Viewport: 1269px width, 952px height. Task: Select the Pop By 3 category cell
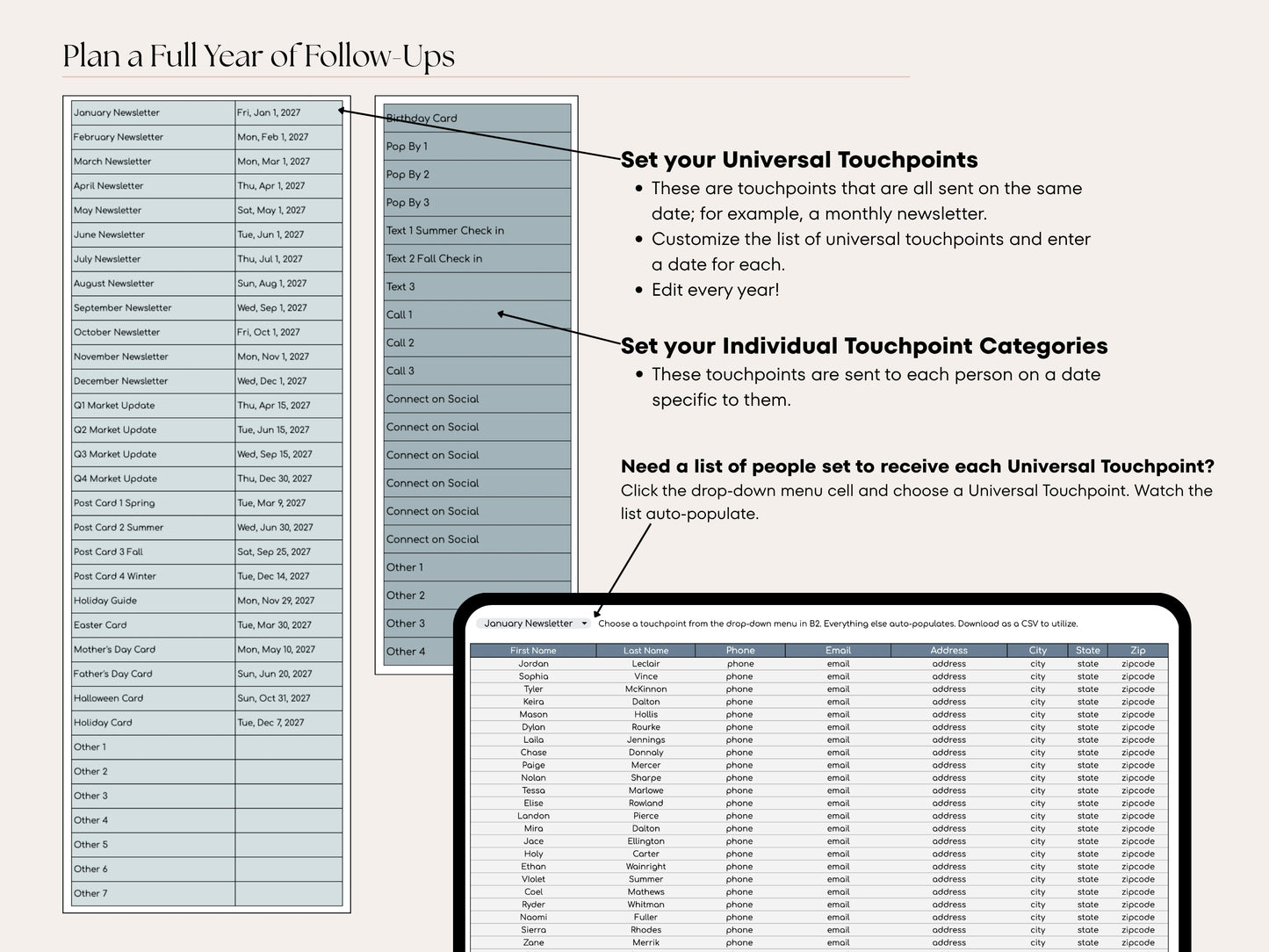477,203
